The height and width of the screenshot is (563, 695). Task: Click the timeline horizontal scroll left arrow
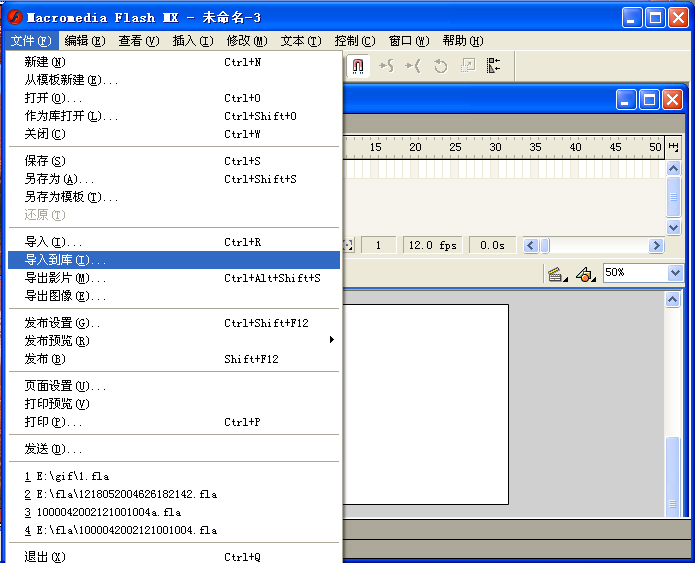530,245
